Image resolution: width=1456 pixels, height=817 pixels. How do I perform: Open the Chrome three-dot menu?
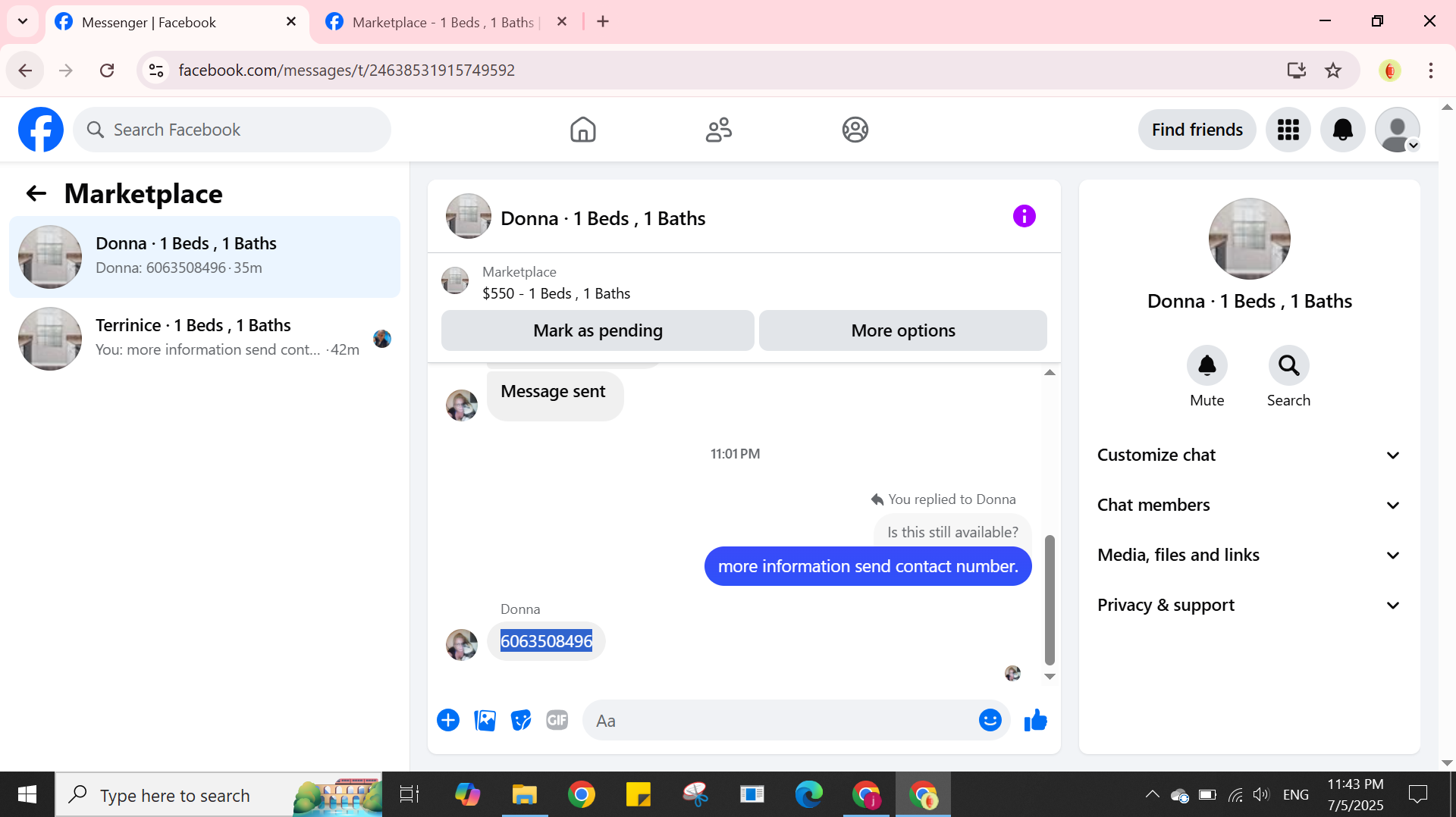coord(1430,70)
